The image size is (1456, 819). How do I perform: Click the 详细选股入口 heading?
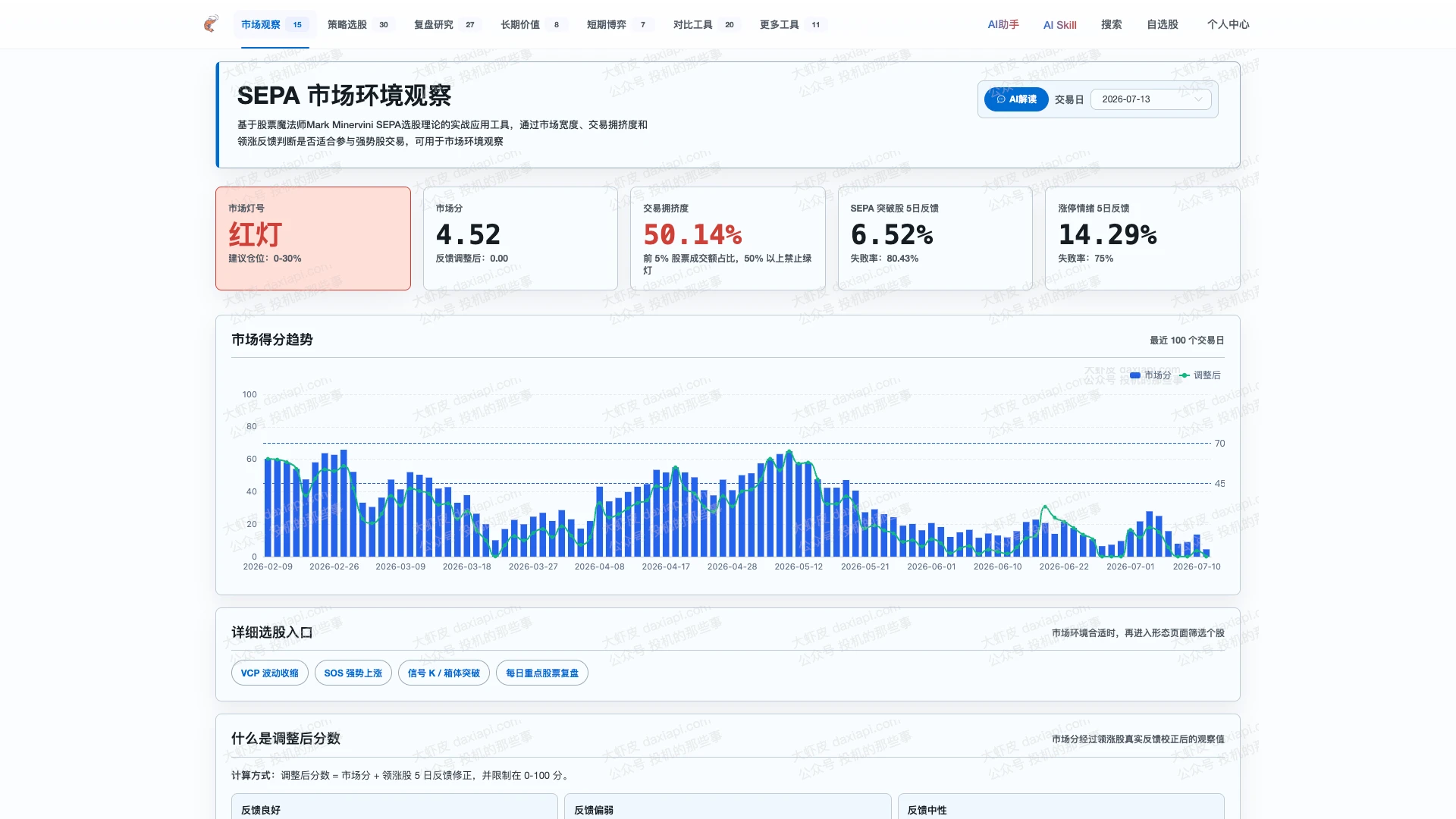point(272,632)
